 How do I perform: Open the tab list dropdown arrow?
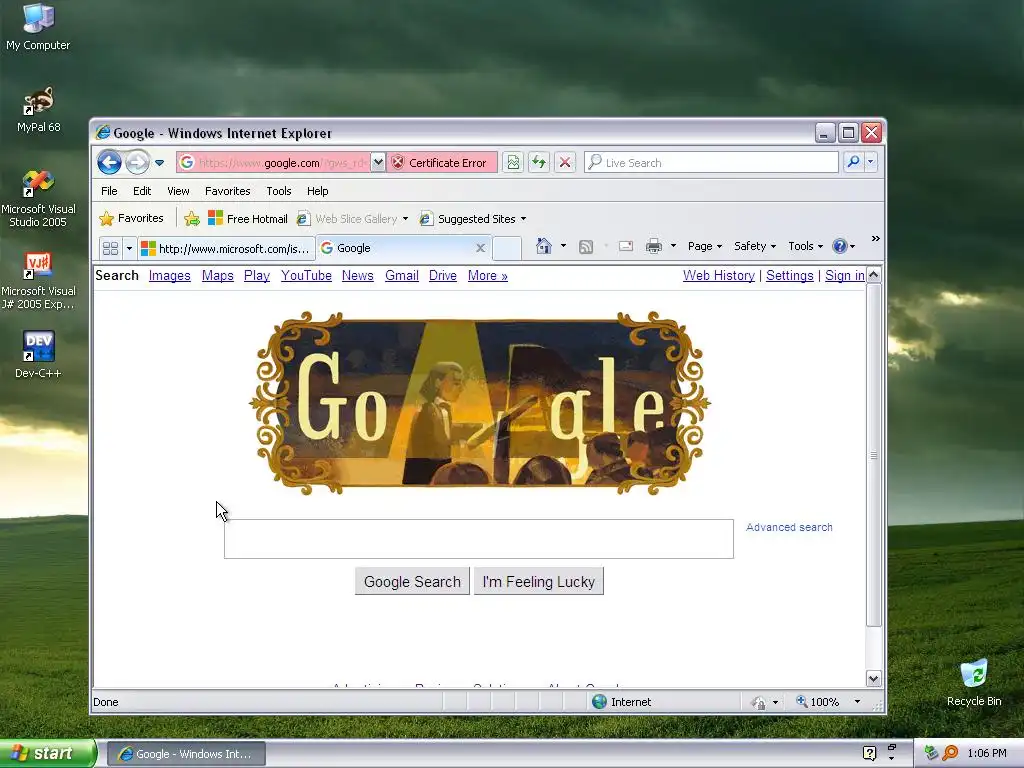pyautogui.click(x=129, y=248)
